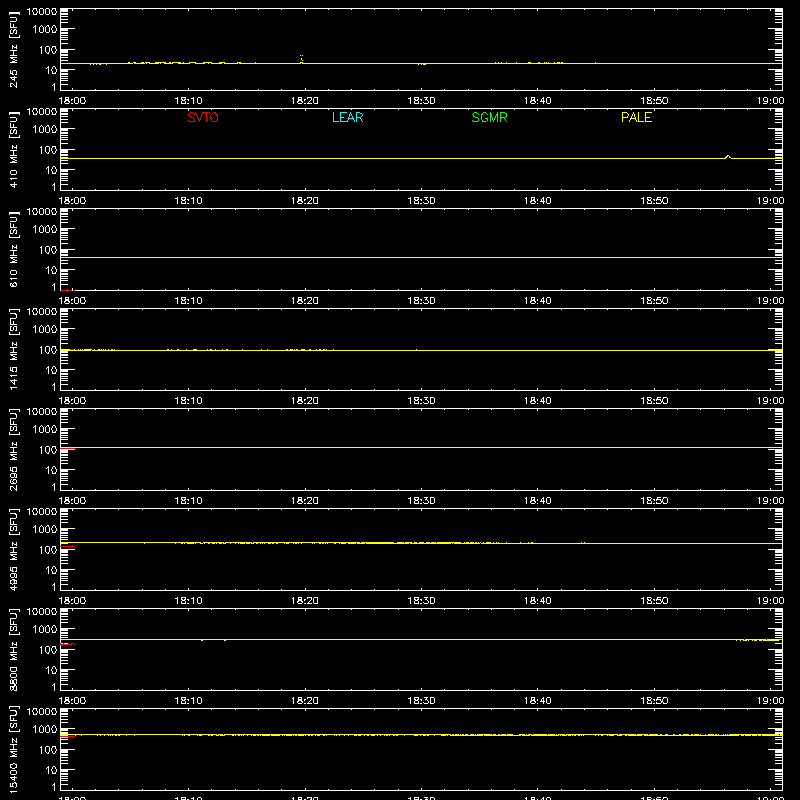Click the 100 tick label on 15400 MHz panel
This screenshot has width=800, height=800.
(48, 750)
